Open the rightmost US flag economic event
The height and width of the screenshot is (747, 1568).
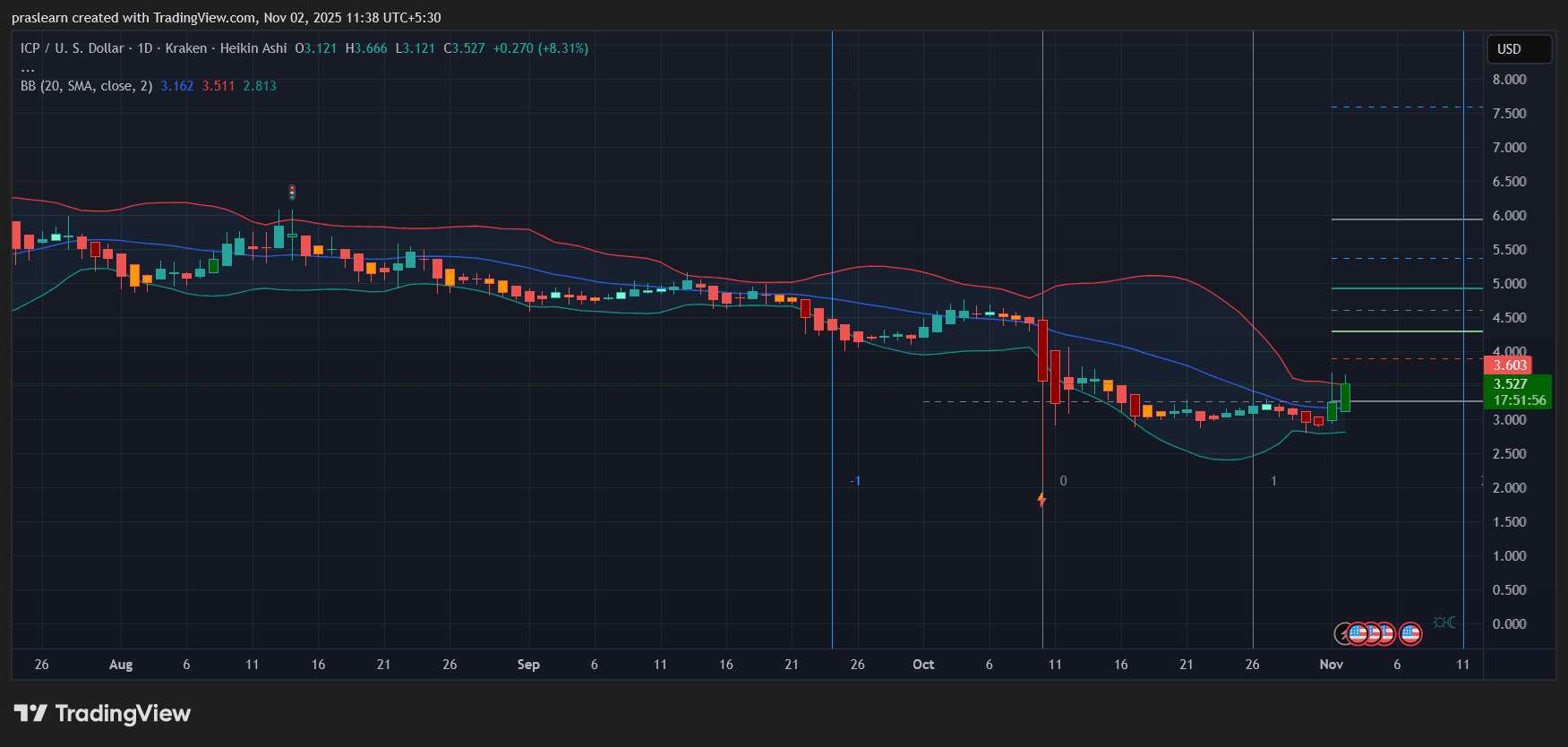[x=1410, y=634]
